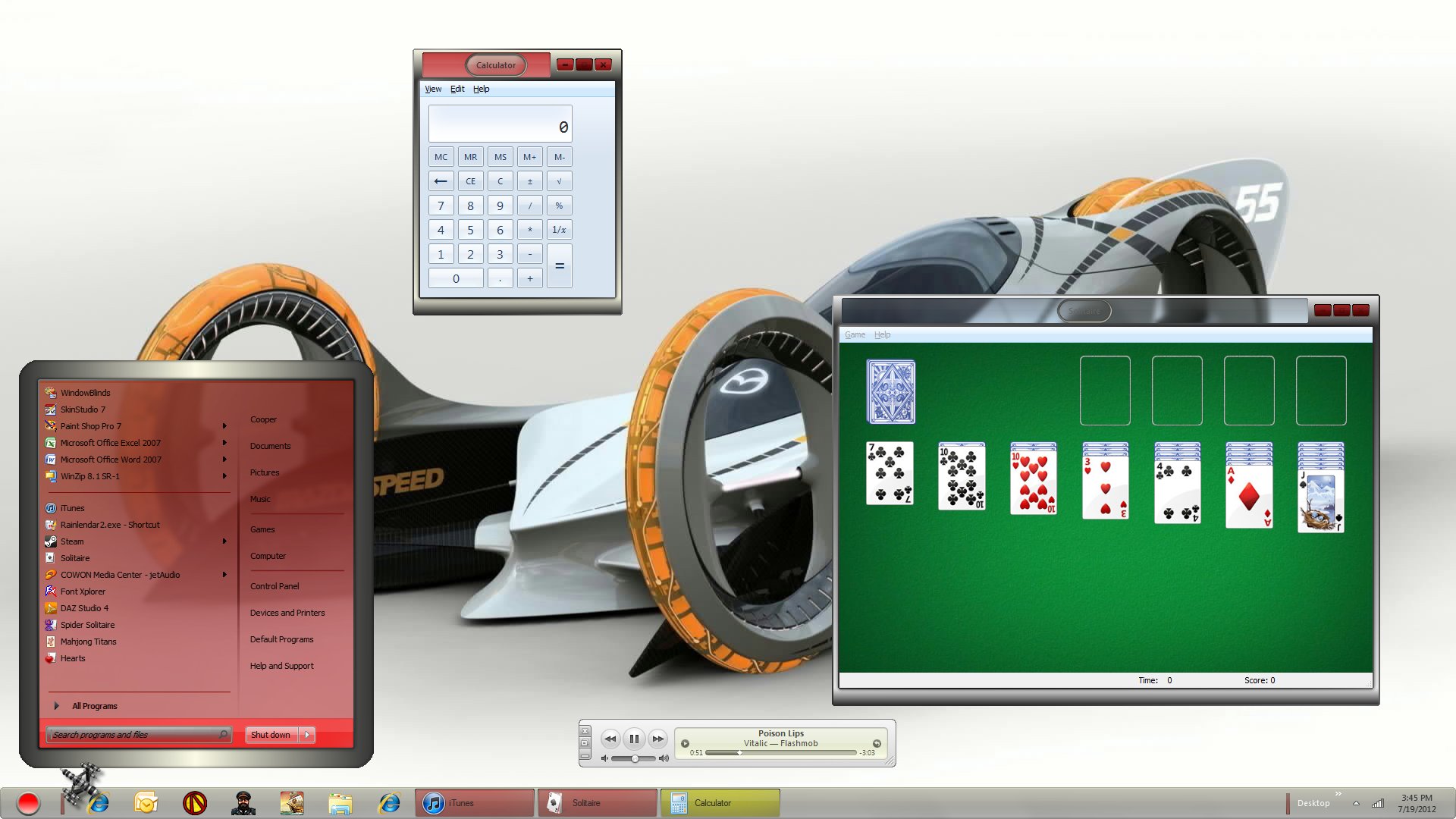Expand Microsoft Office Word 2007 jump list
1456x819 pixels.
[x=224, y=460]
